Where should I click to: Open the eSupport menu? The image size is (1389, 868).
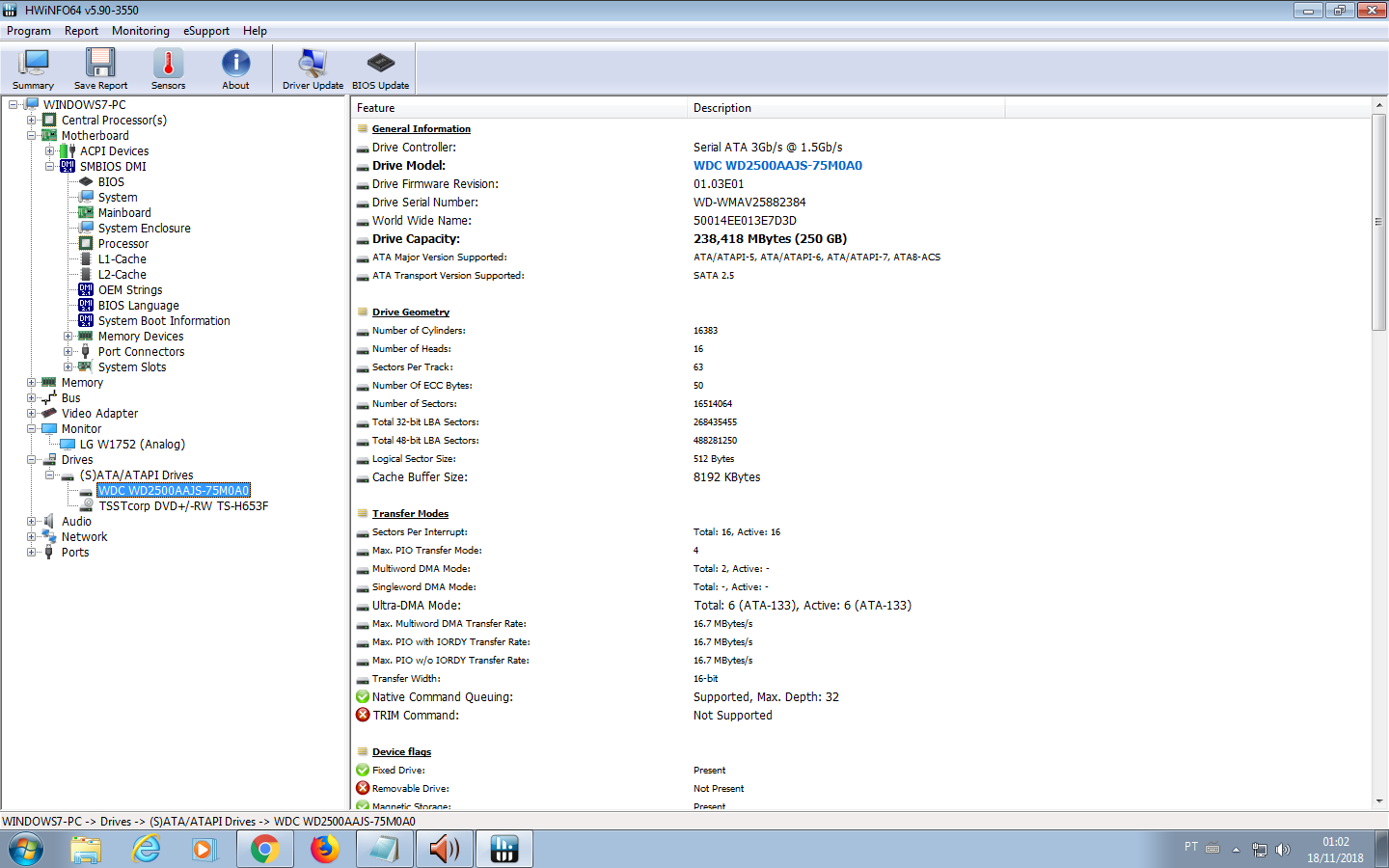click(206, 31)
